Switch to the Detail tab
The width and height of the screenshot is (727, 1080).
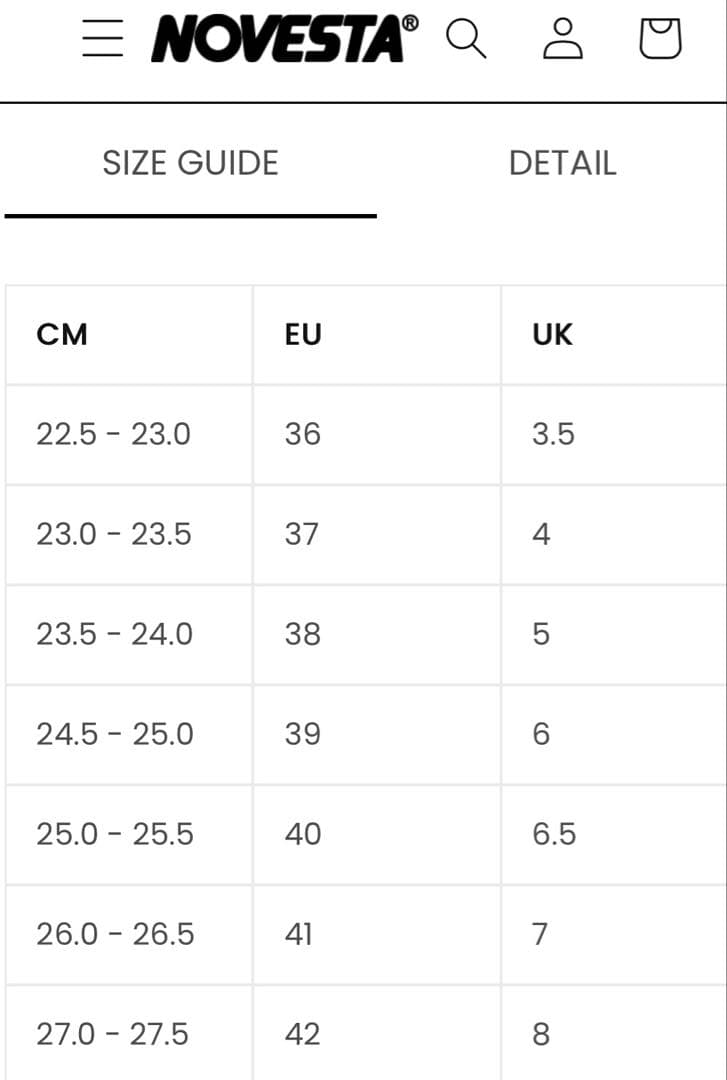click(562, 163)
